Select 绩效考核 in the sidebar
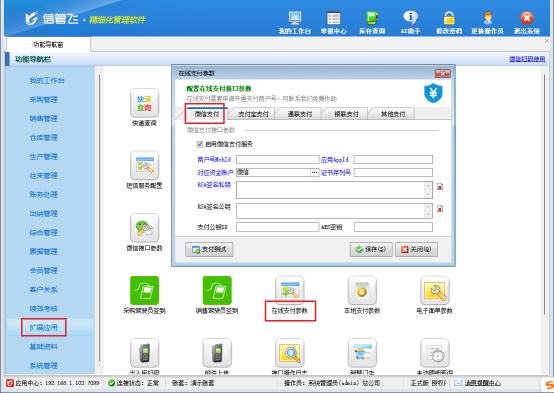The image size is (554, 393). tap(43, 309)
